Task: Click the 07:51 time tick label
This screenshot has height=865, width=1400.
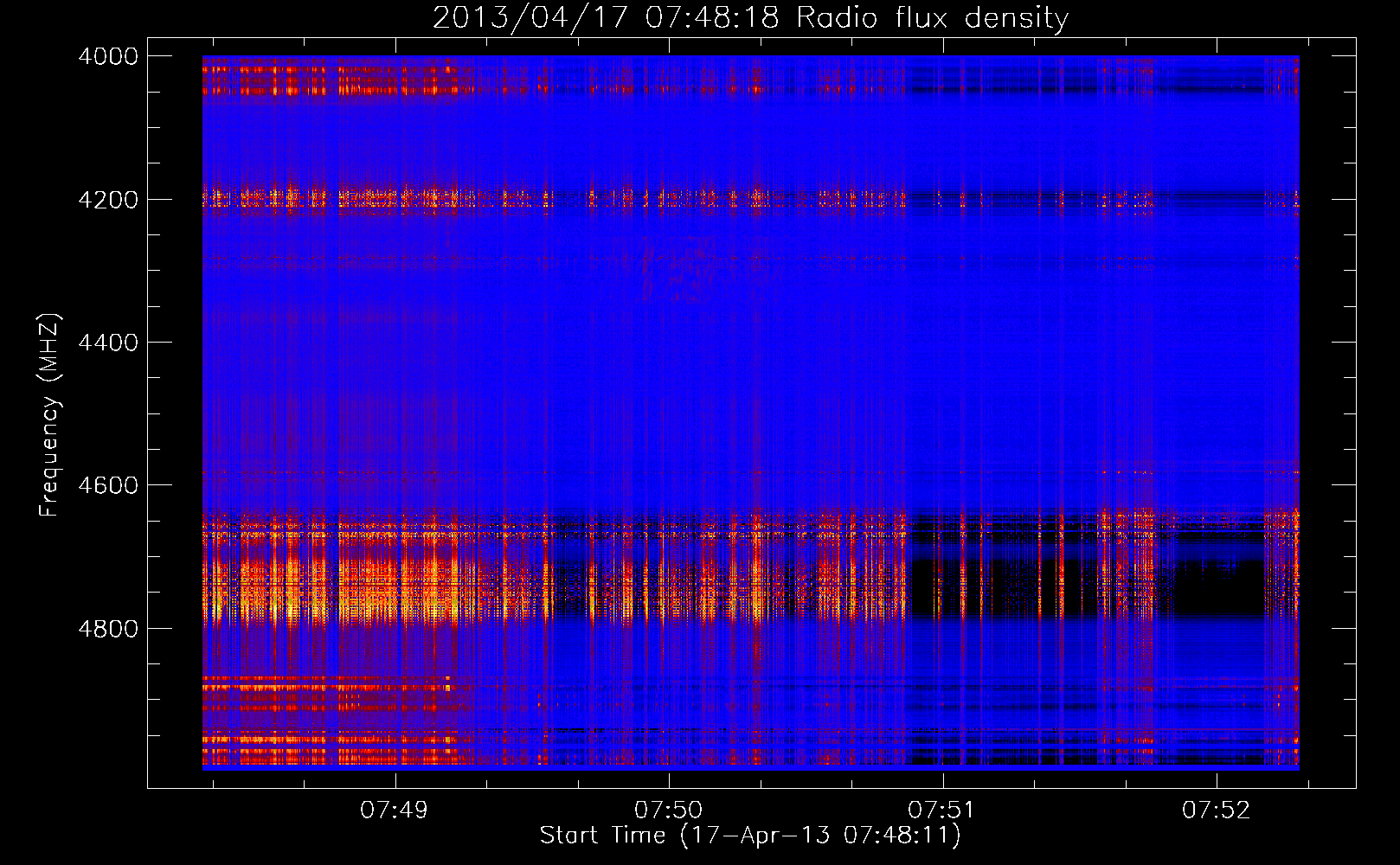Action: point(941,811)
